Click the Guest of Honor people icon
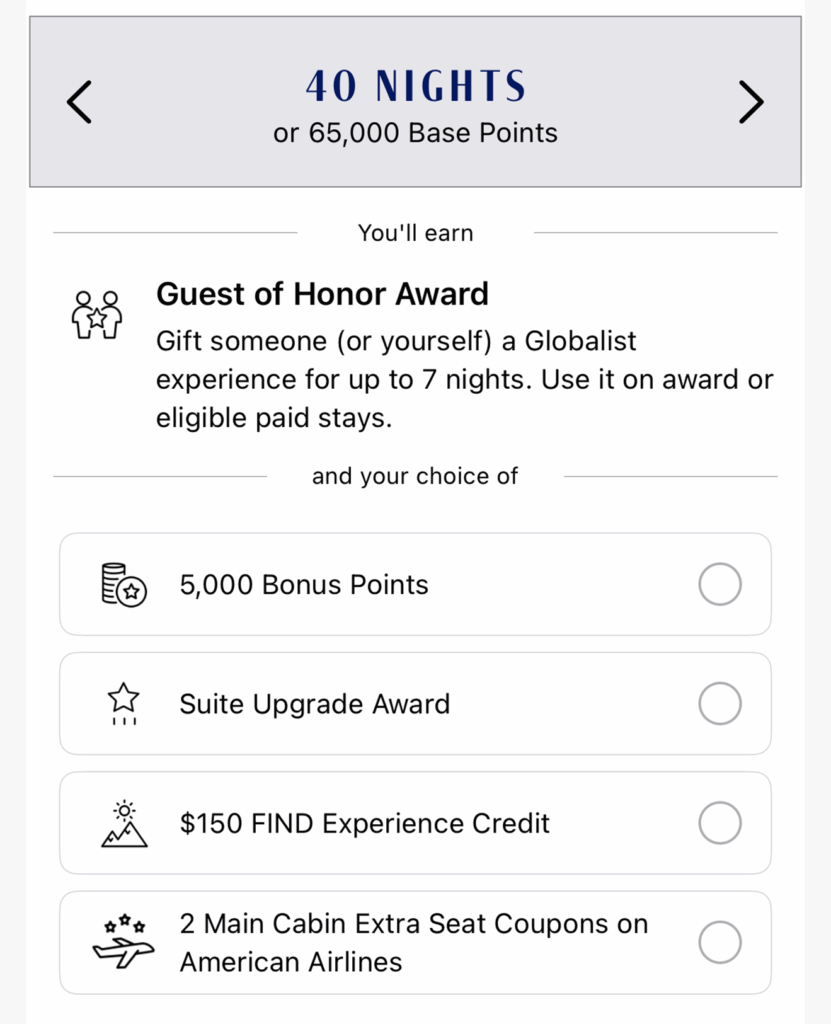The image size is (831, 1024). point(97,314)
